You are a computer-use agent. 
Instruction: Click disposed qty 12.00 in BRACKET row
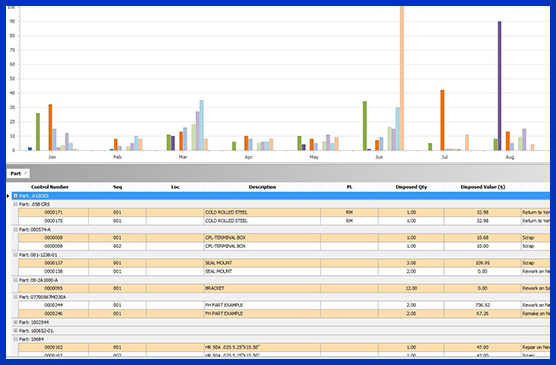[411, 288]
